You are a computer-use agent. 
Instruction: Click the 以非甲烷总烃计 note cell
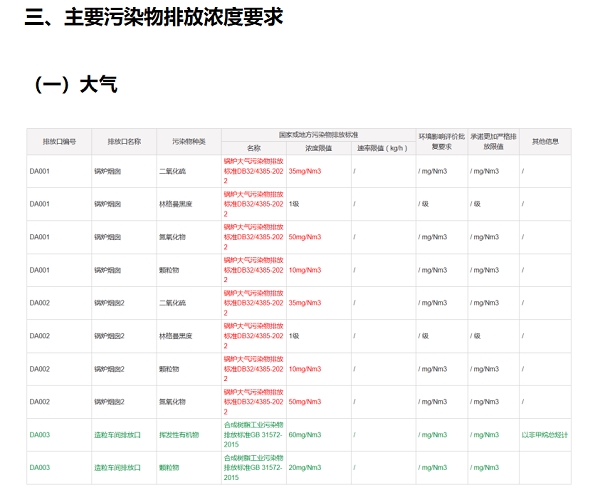(545, 435)
